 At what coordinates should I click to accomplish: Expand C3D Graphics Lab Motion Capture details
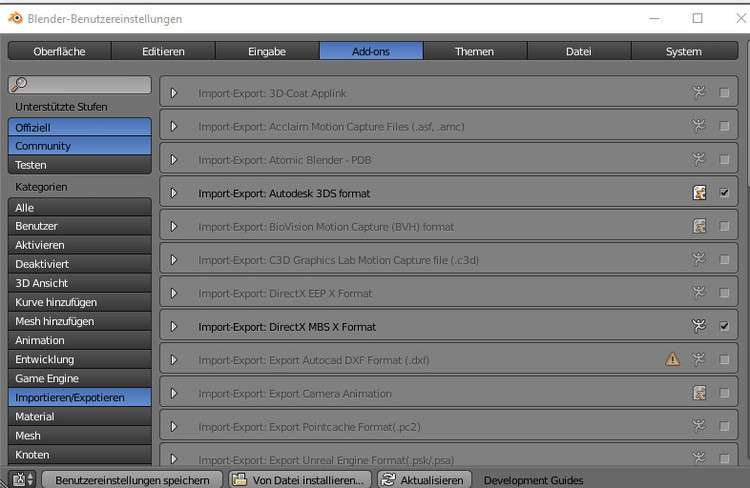[x=174, y=260]
